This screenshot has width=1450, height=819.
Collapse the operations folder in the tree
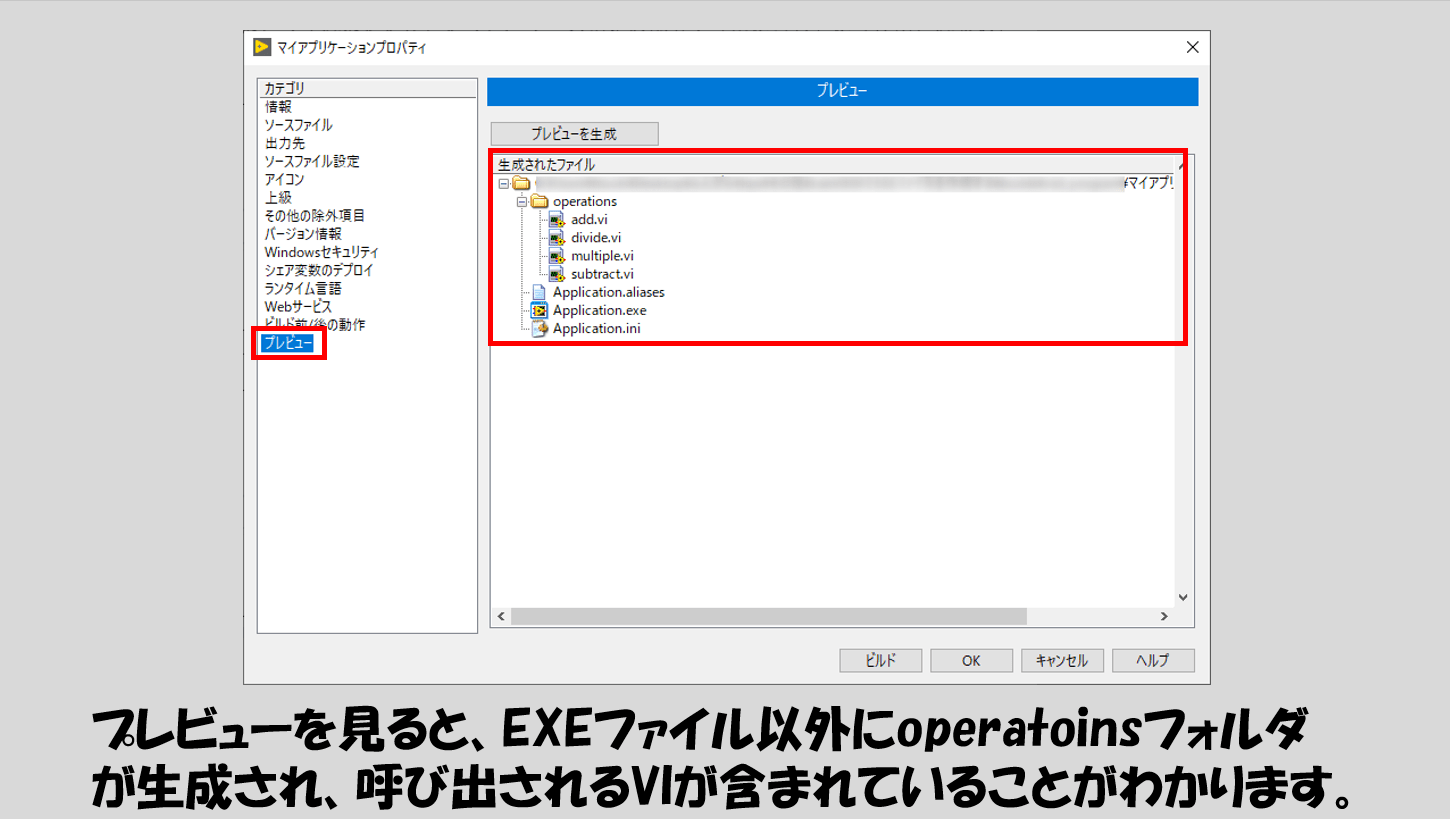point(524,201)
